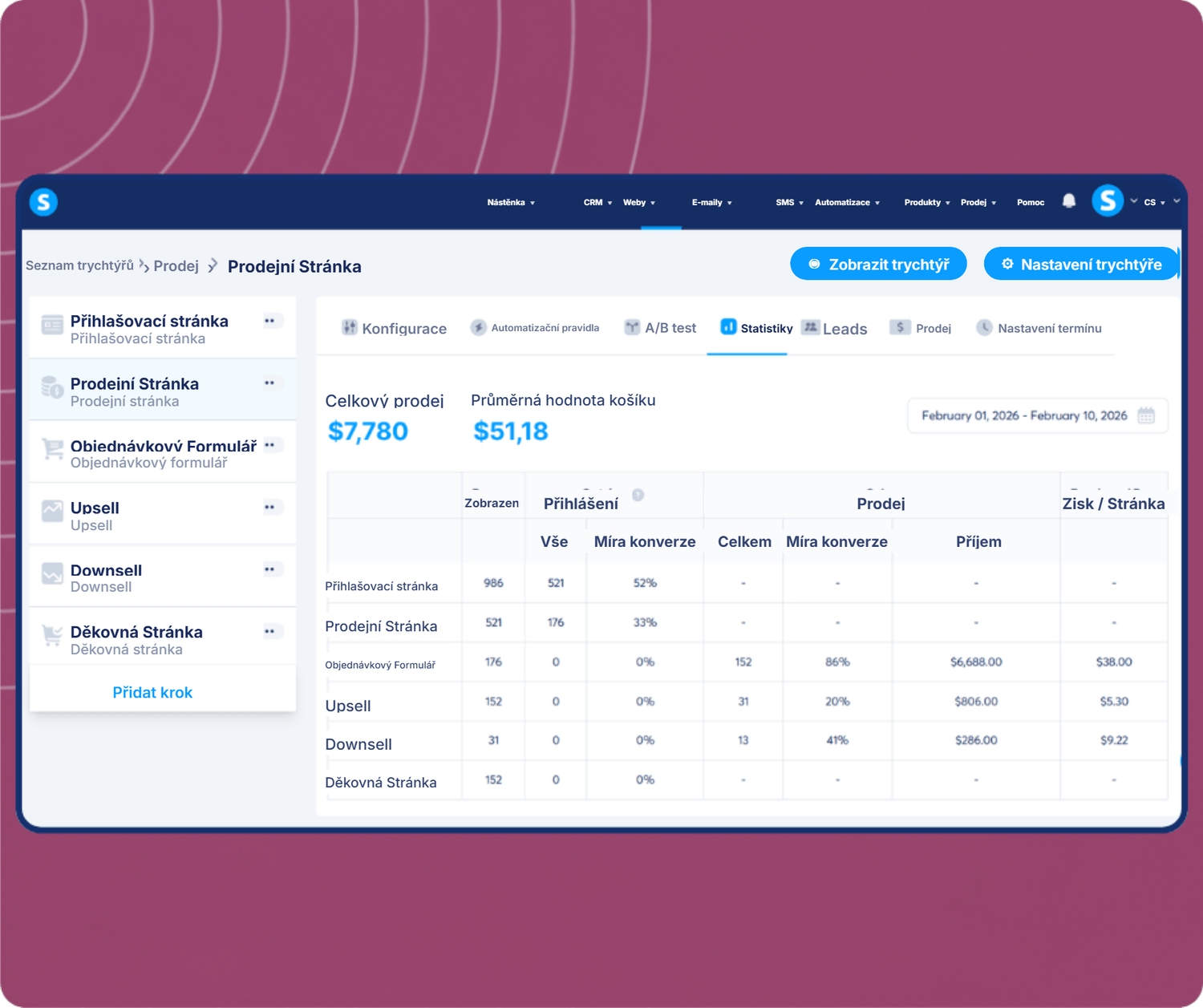Open the Prodej breadcrumb link

coord(176,266)
